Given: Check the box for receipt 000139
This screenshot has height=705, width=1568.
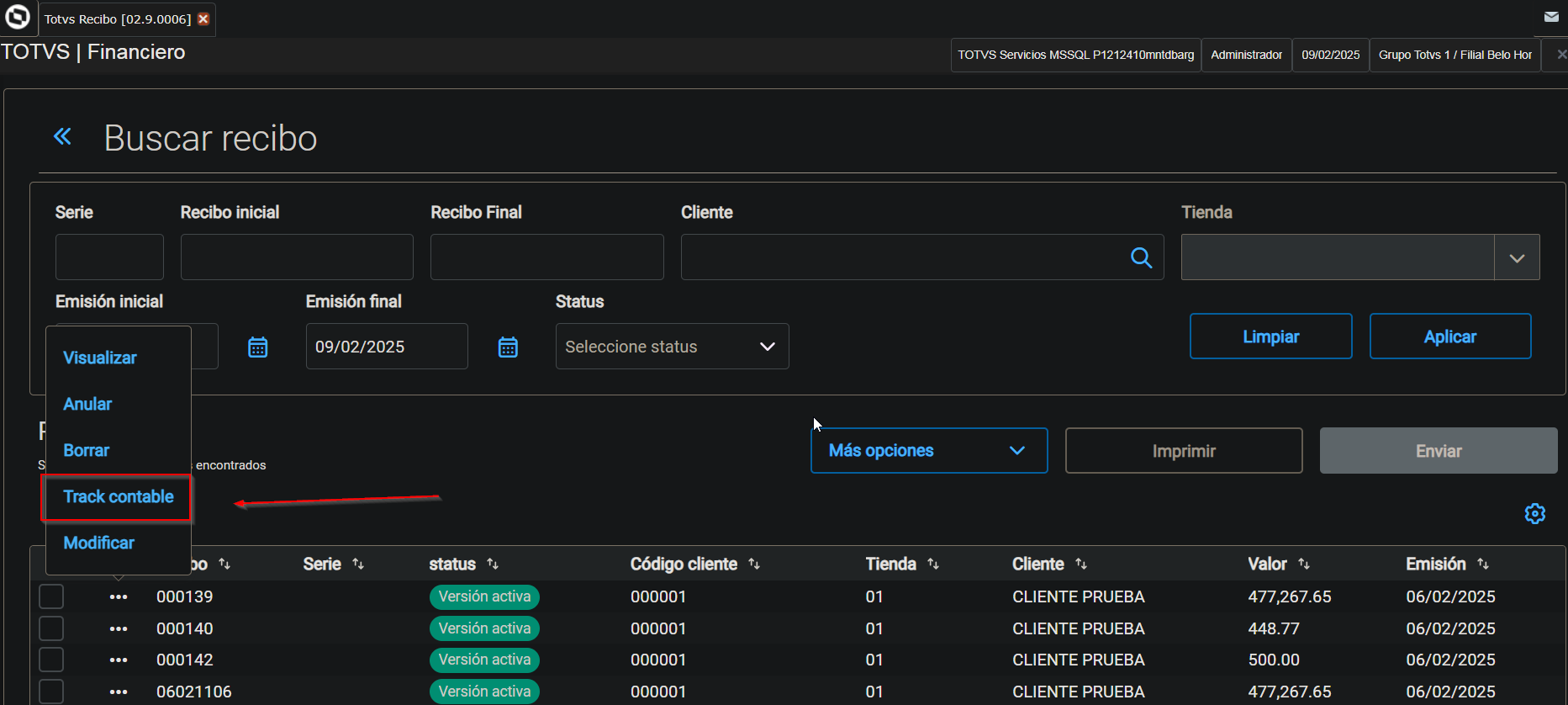Looking at the screenshot, I should tap(51, 596).
